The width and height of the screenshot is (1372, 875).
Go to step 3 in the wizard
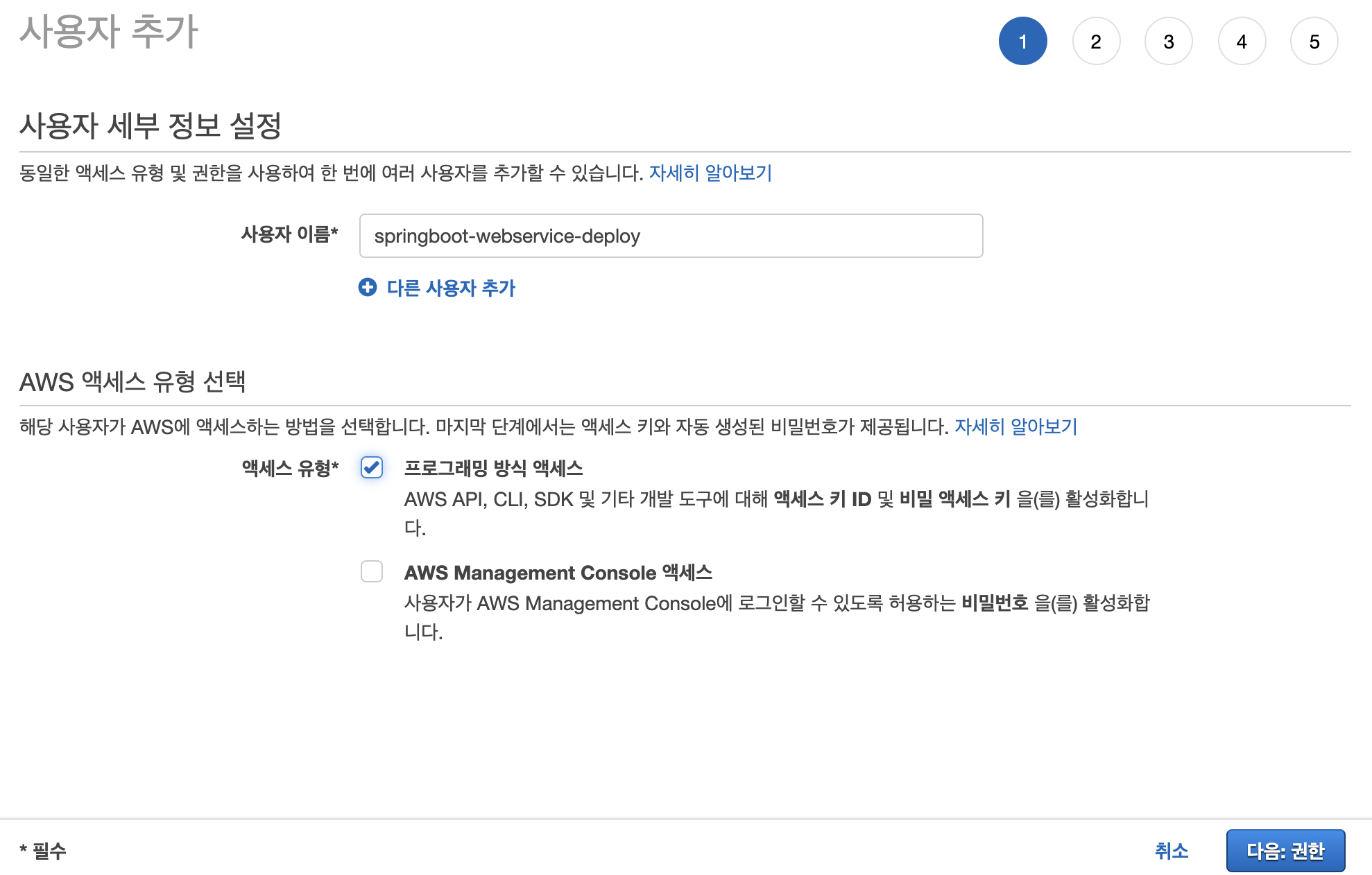click(x=1169, y=42)
